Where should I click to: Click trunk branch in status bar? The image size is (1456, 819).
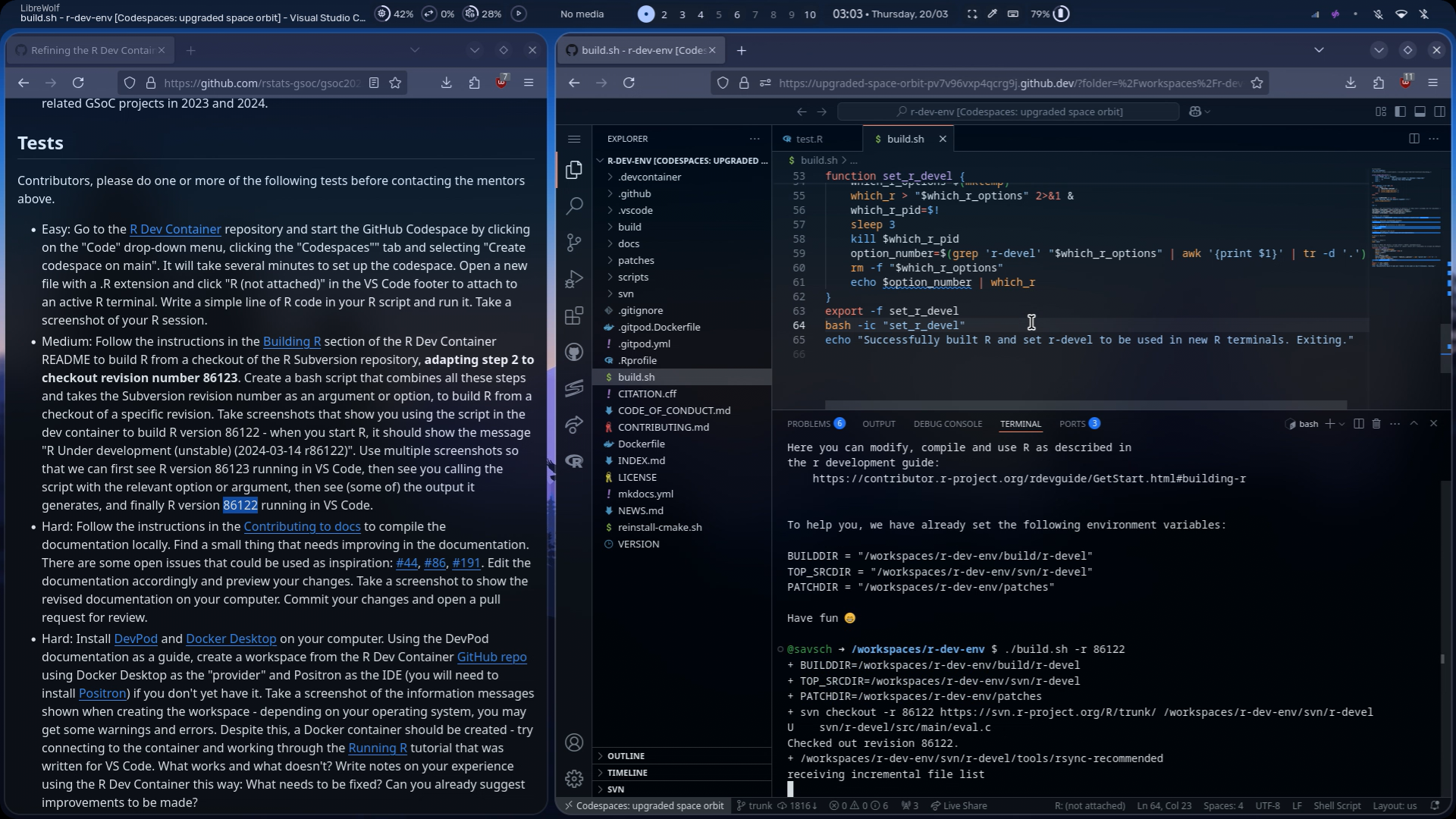pyautogui.click(x=753, y=805)
